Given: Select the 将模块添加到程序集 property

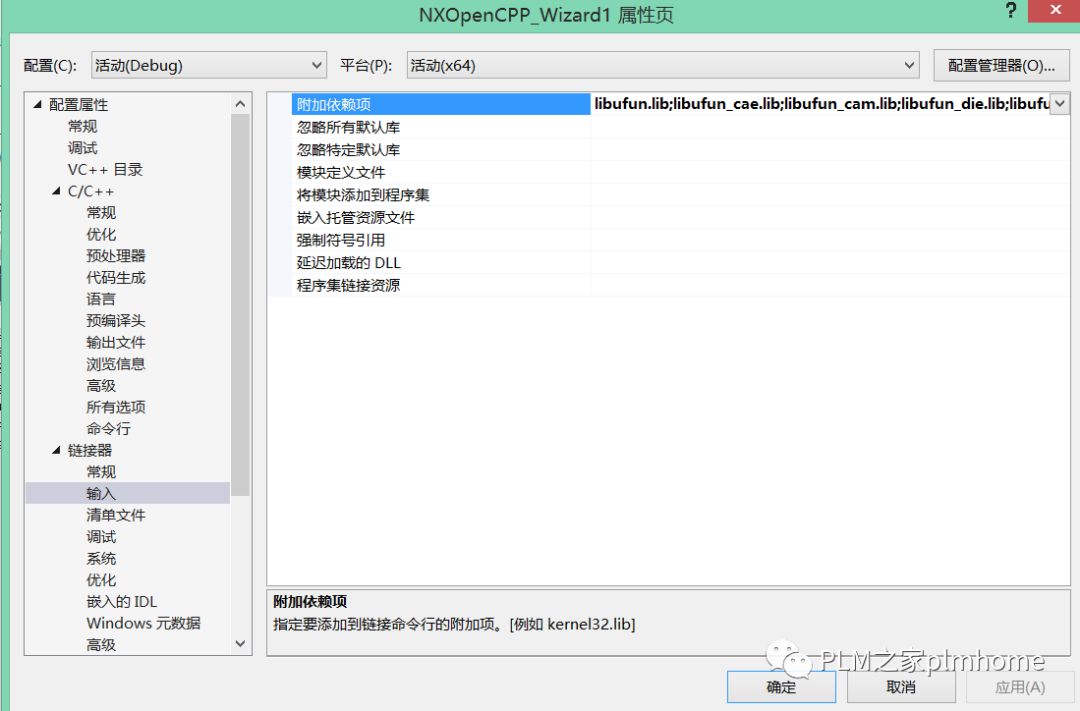Looking at the screenshot, I should pyautogui.click(x=363, y=195).
